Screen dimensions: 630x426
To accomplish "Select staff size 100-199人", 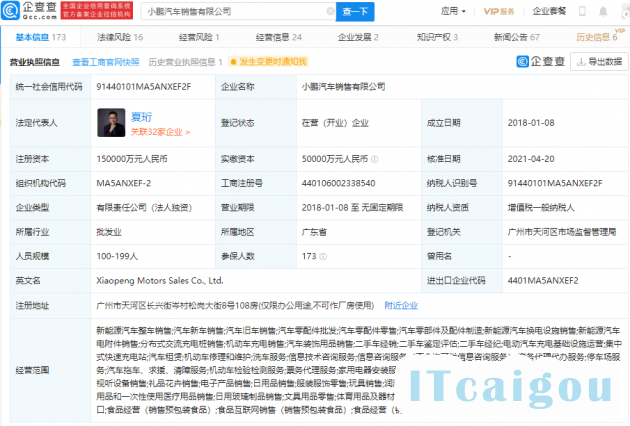I will (117, 256).
